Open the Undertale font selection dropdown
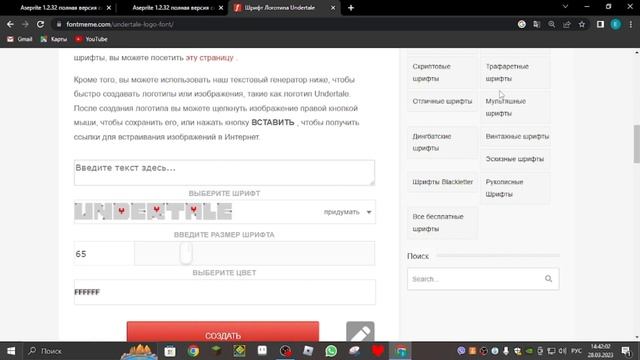The height and width of the screenshot is (360, 640). (x=224, y=212)
